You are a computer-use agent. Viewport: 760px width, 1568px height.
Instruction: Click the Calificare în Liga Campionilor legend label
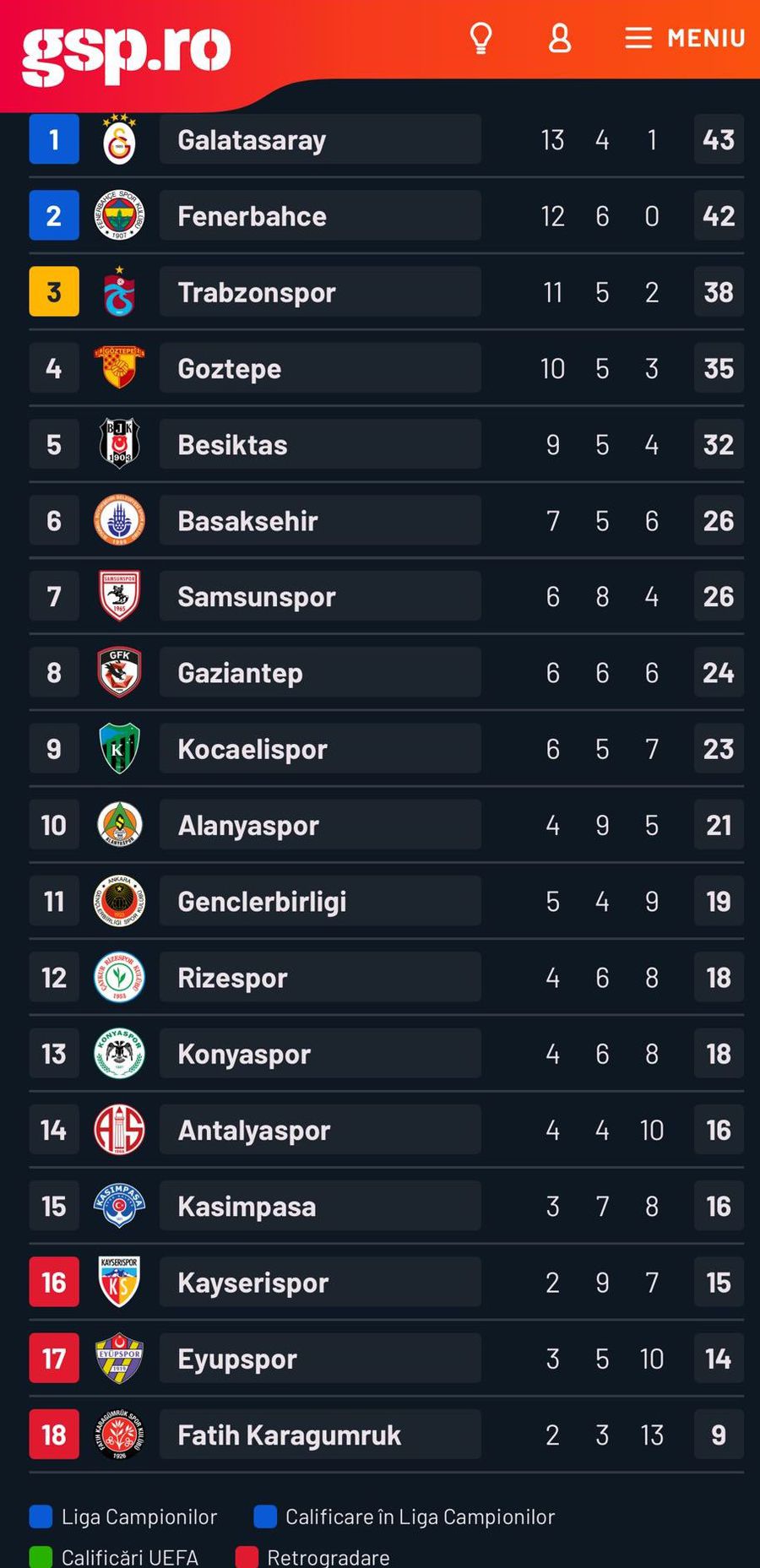pos(420,1516)
